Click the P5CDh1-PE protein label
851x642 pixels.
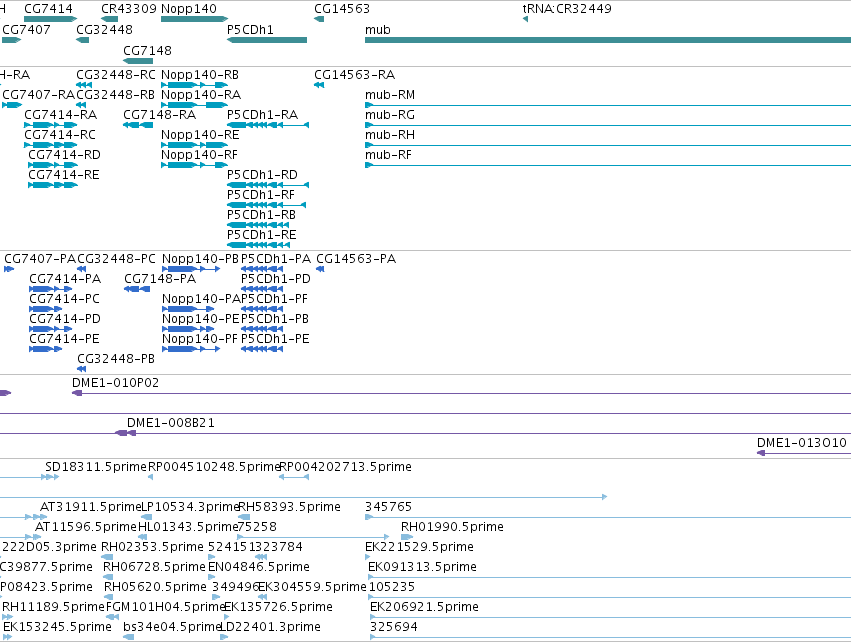pos(275,339)
